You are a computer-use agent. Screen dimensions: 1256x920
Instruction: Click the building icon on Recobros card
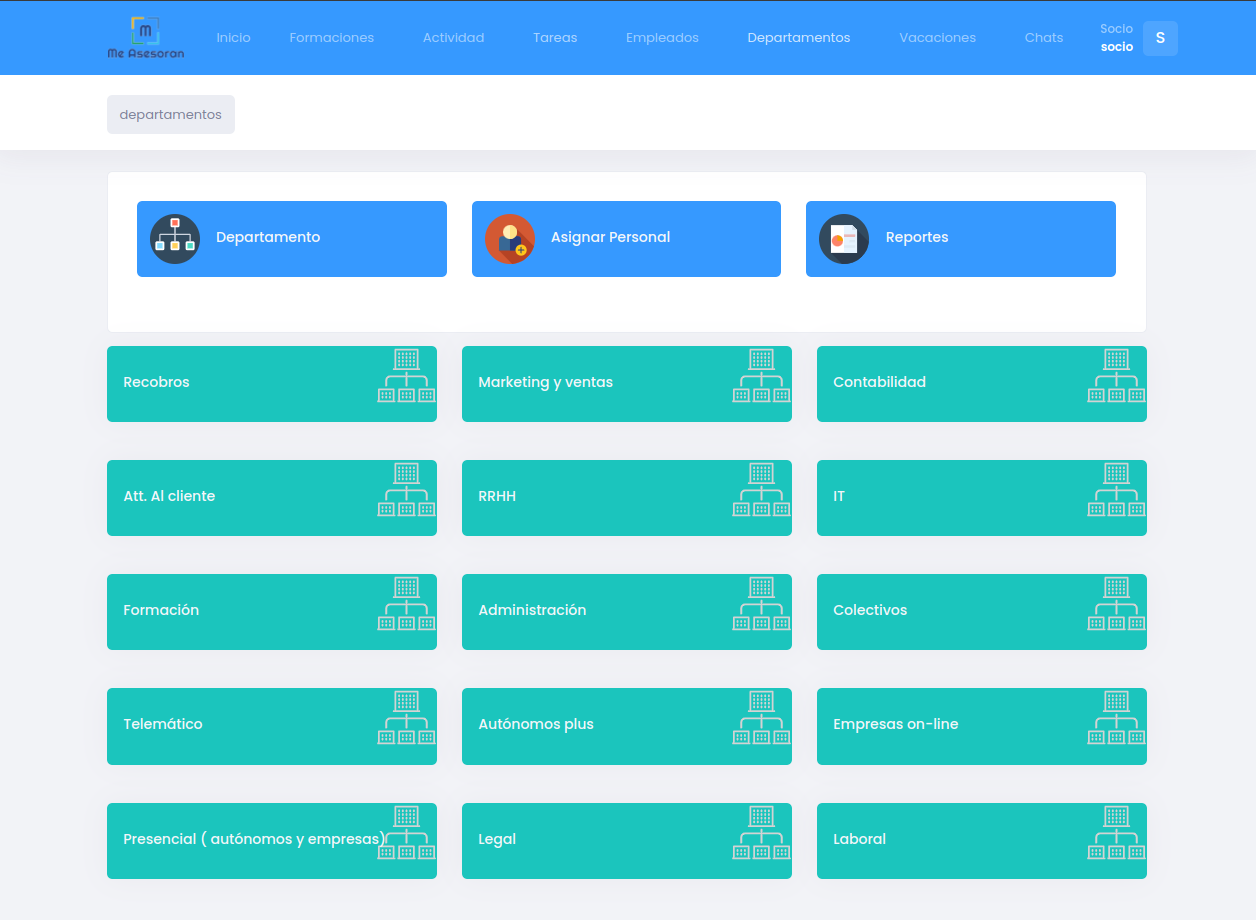coord(406,376)
